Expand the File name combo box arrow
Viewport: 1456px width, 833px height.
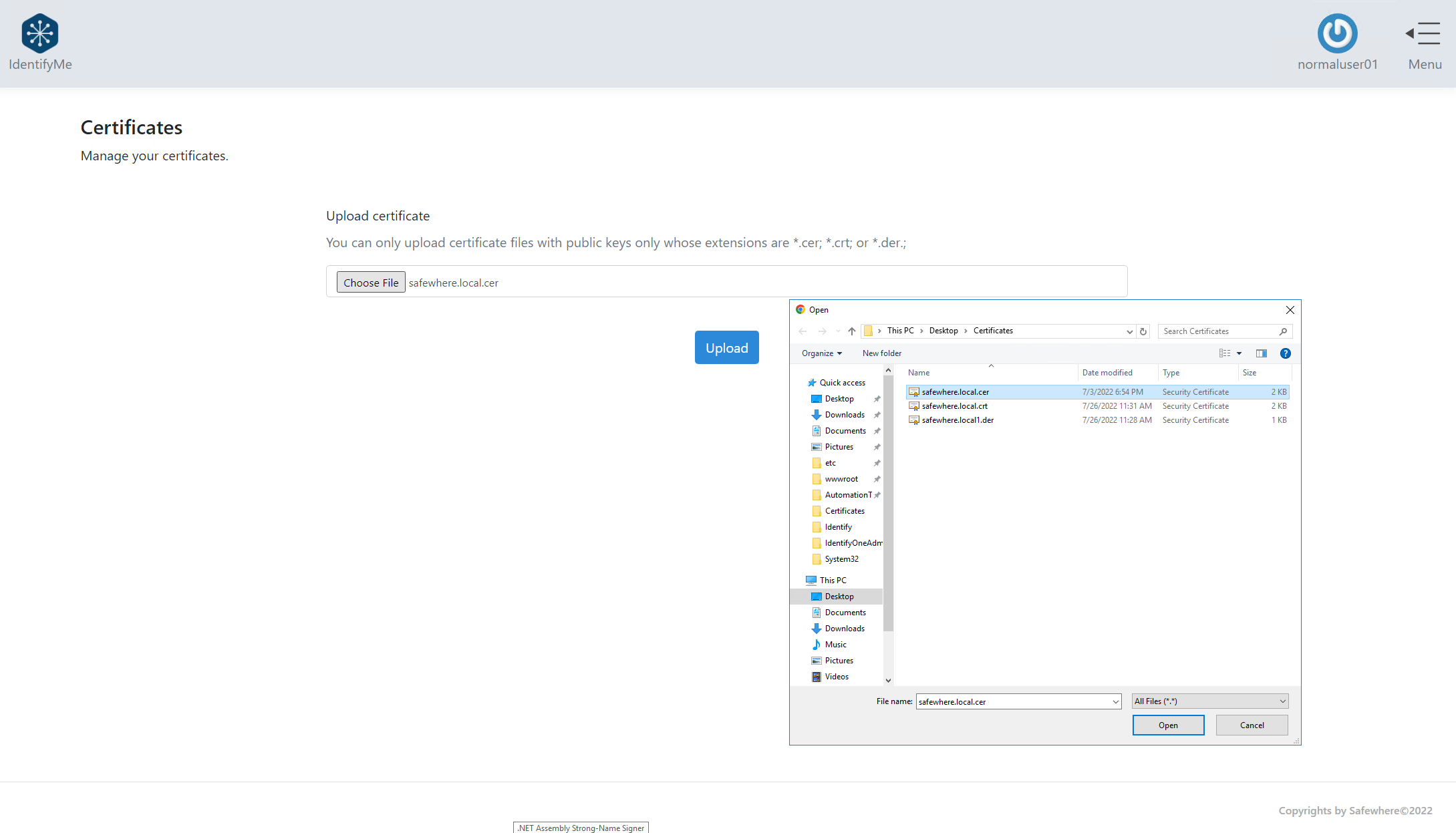1115,702
